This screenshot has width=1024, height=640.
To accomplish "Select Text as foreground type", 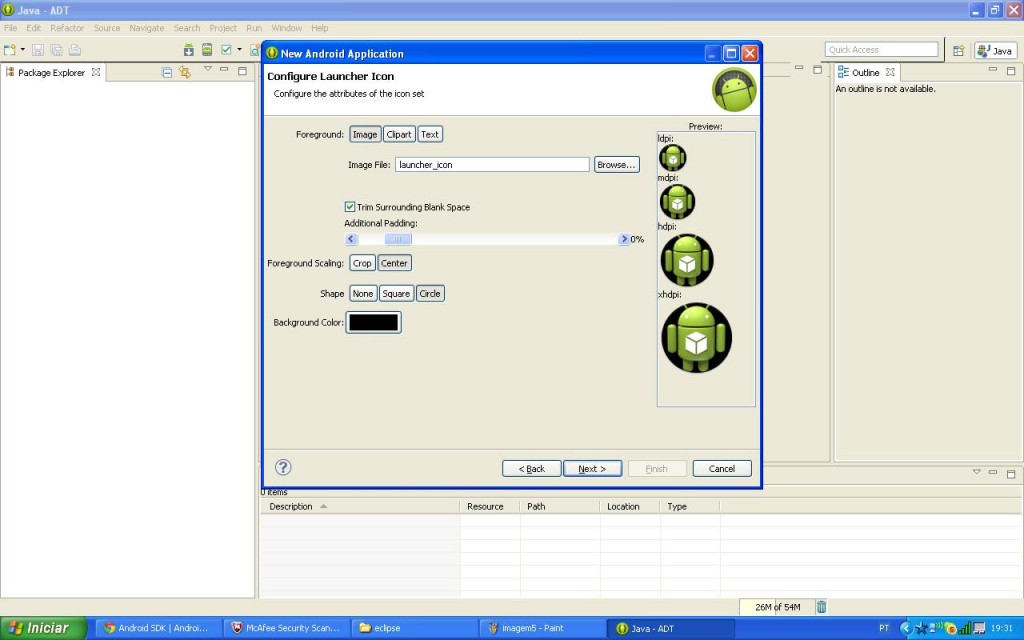I will pyautogui.click(x=430, y=135).
